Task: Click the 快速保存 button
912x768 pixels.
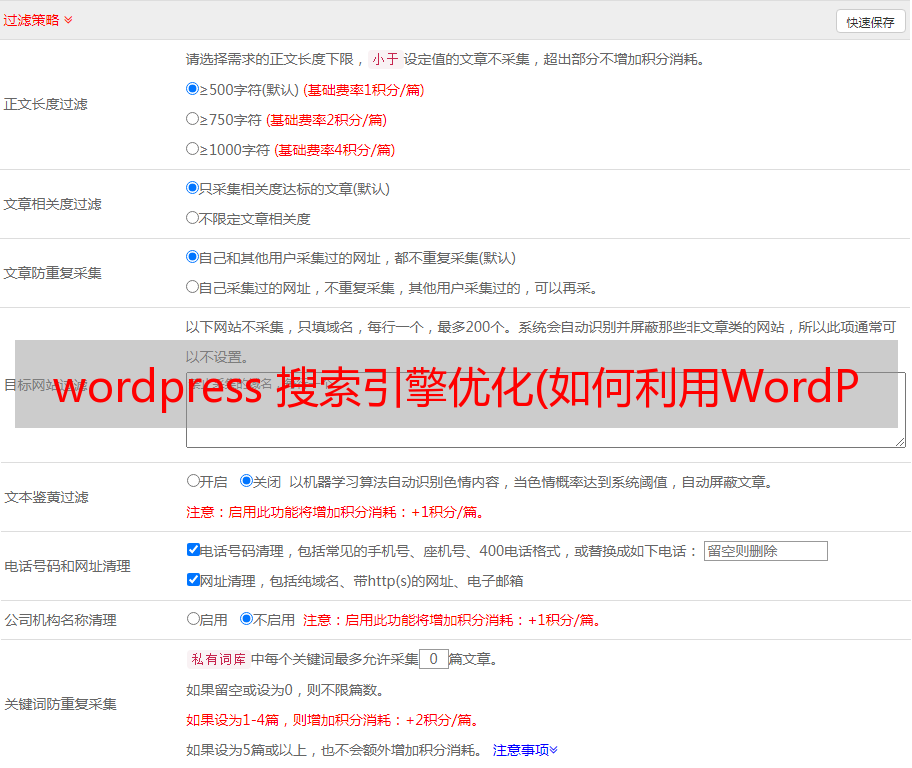Action: pos(870,22)
